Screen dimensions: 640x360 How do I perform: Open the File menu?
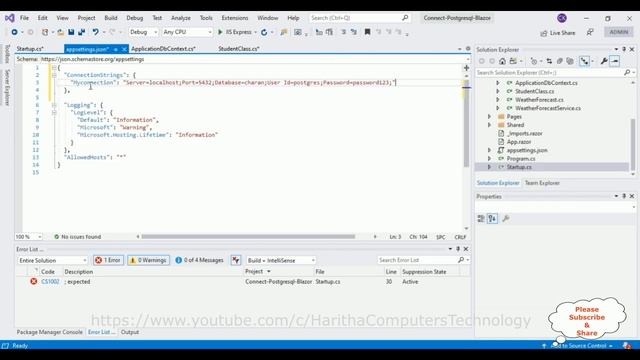click(x=24, y=18)
